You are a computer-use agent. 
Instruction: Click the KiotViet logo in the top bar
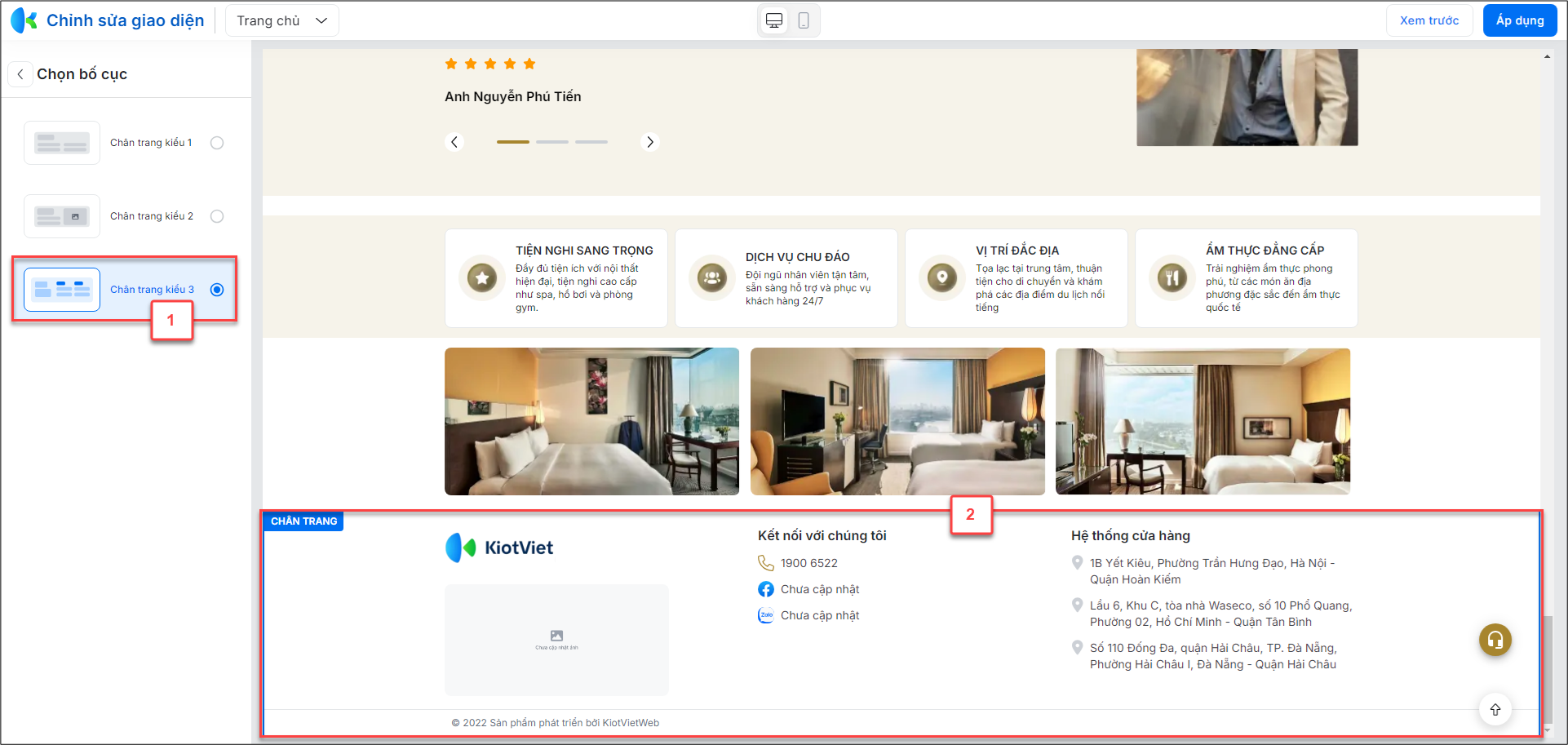24,20
